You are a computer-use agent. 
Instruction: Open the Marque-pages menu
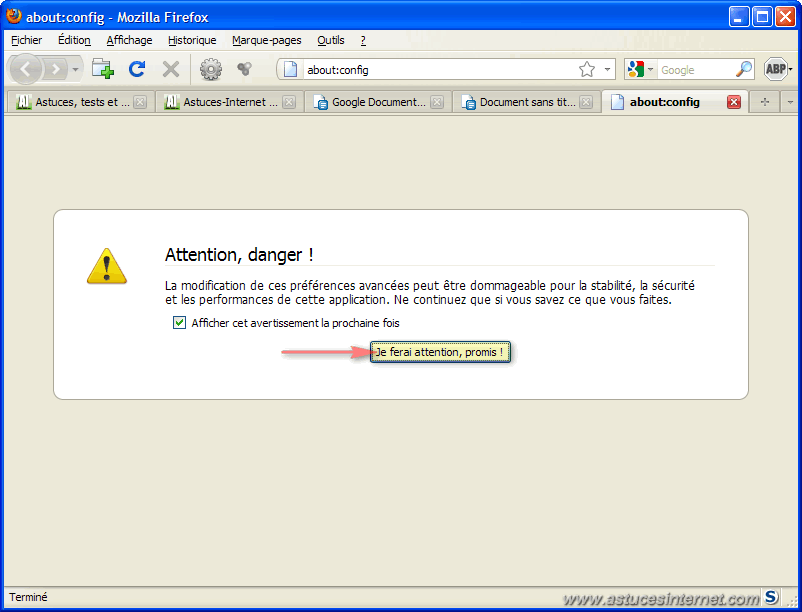266,40
